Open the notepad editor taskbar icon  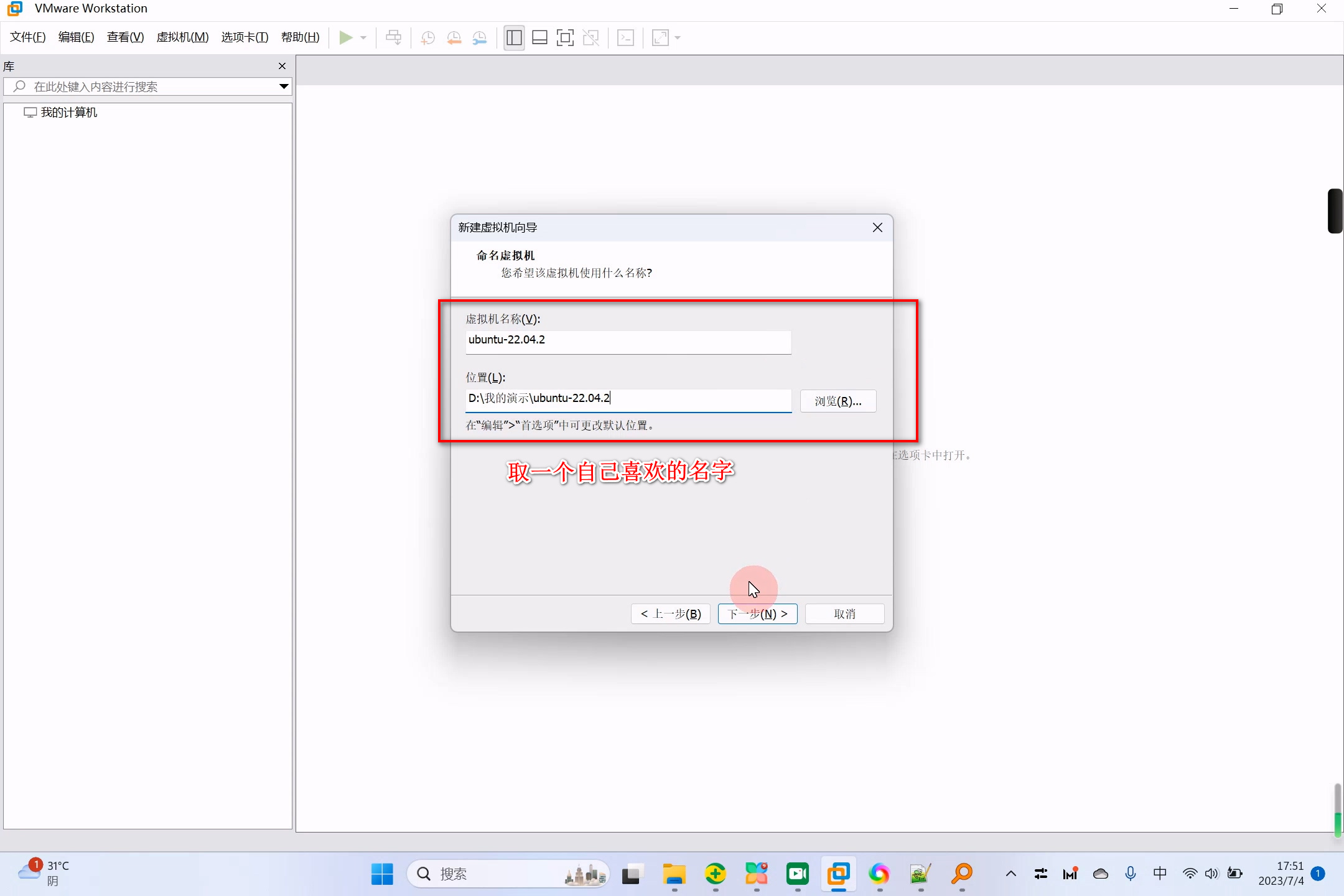point(920,874)
